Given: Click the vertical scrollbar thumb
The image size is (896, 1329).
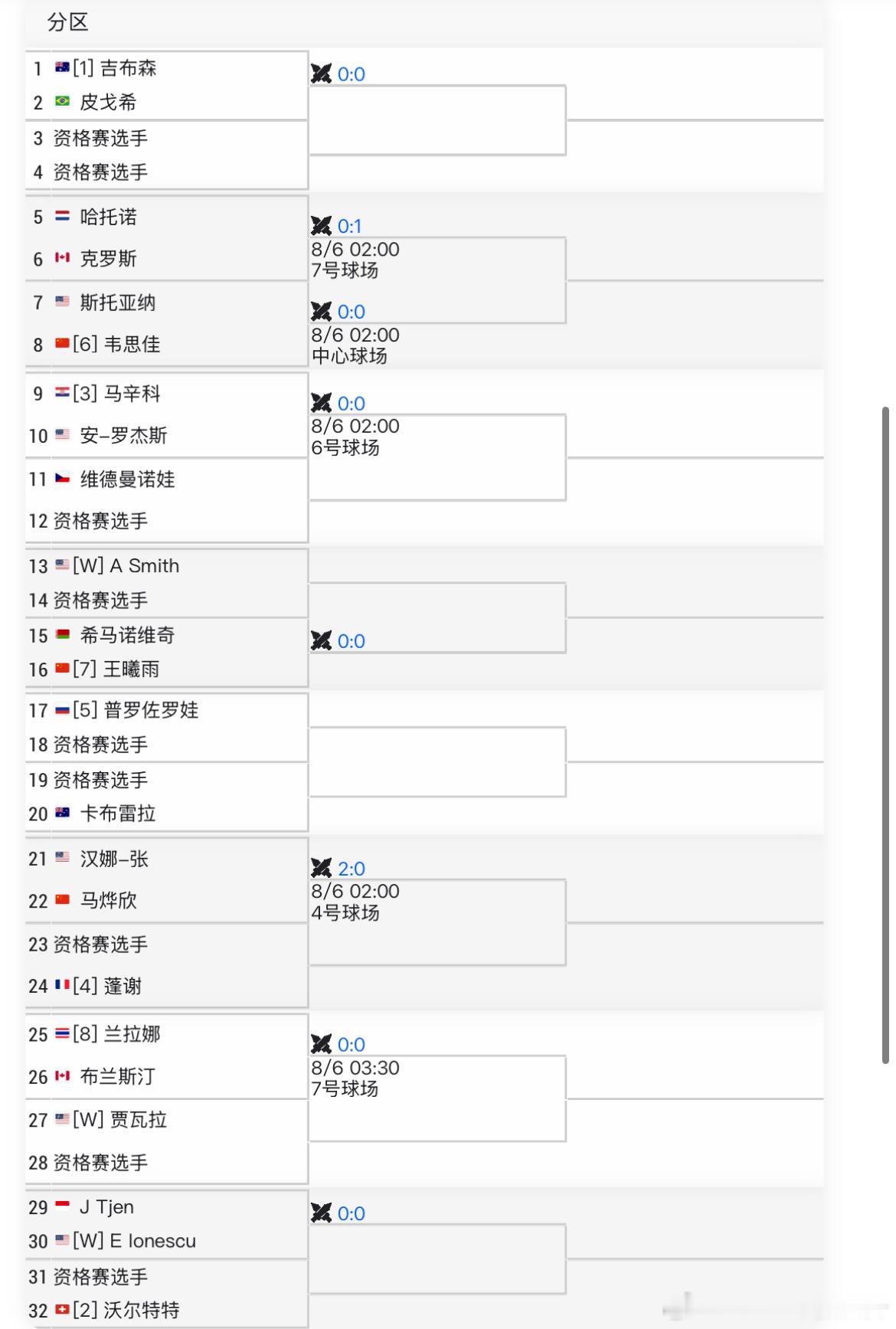Looking at the screenshot, I should click(885, 735).
